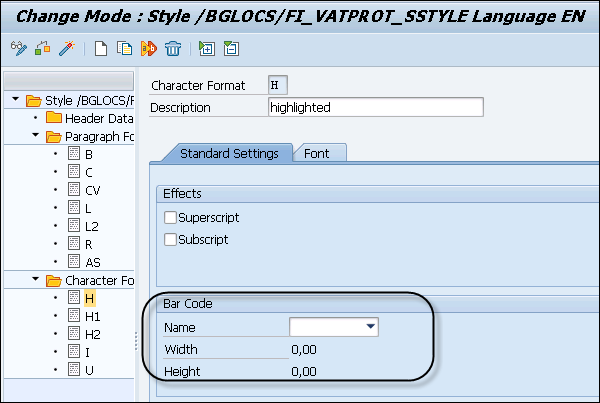Click the Delete trash can icon
This screenshot has height=403, width=600.
pos(173,48)
